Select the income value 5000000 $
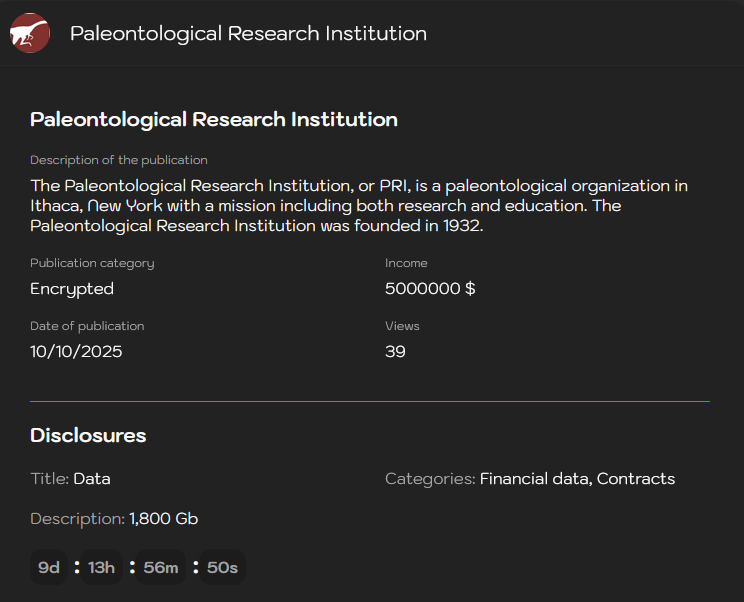The width and height of the screenshot is (744, 602). click(430, 289)
